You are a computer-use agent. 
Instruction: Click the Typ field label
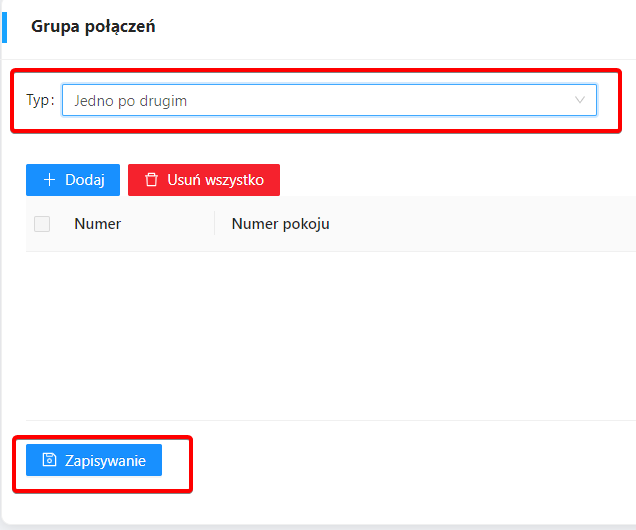(40, 100)
